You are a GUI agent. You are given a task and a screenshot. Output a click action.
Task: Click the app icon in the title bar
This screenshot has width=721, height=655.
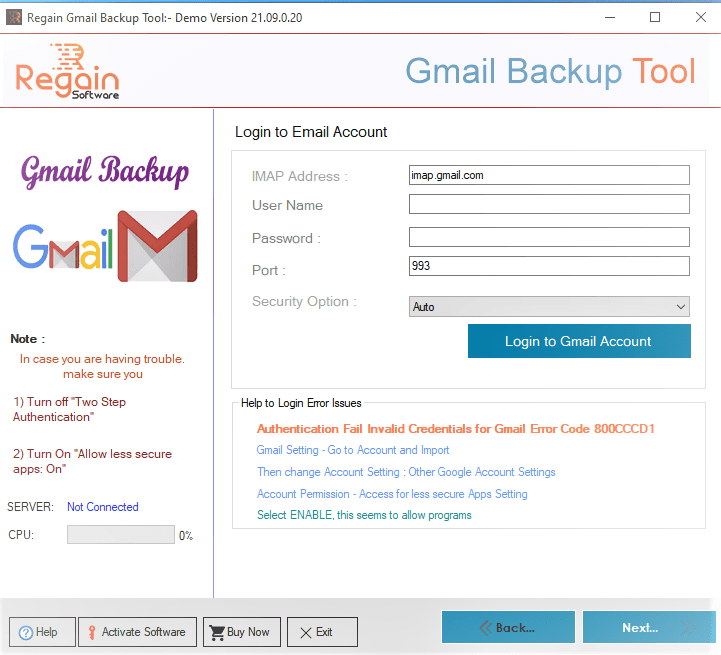coord(14,17)
